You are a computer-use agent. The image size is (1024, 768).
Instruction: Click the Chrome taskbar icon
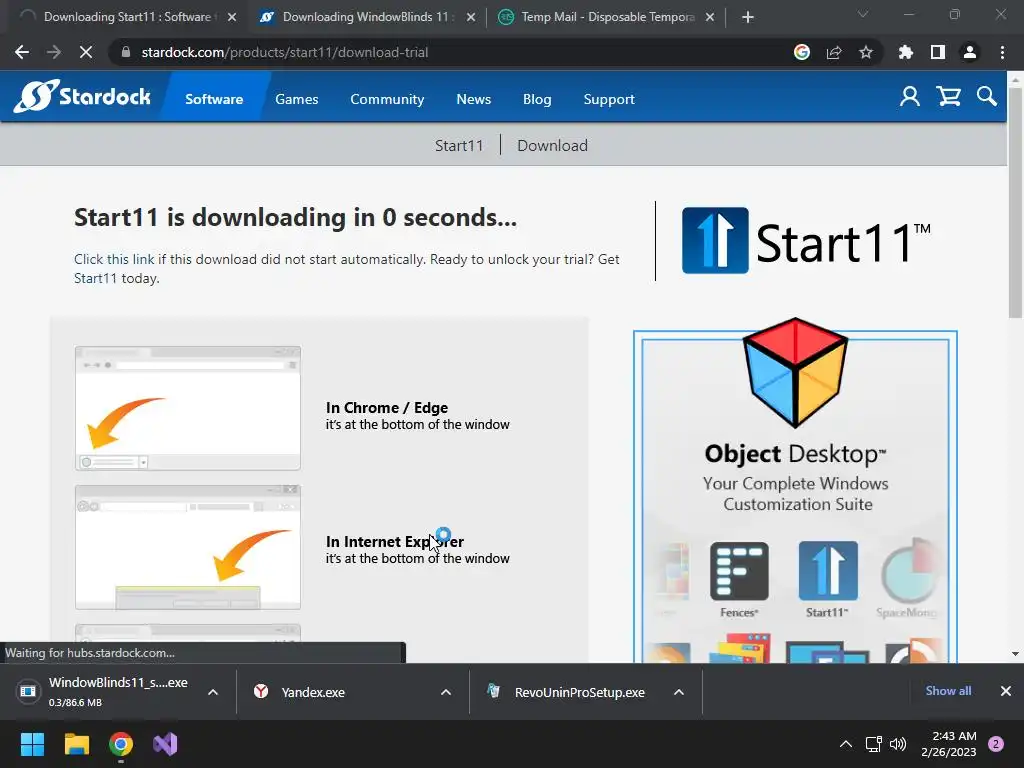tap(121, 744)
